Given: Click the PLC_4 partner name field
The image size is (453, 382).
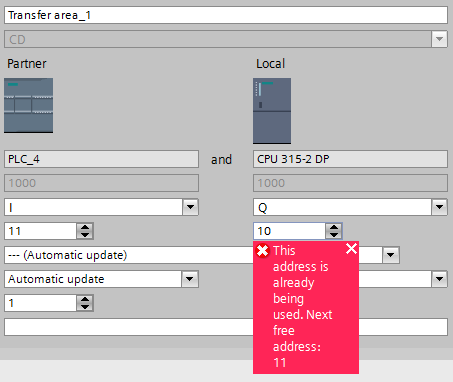Looking at the screenshot, I should click(x=101, y=159).
